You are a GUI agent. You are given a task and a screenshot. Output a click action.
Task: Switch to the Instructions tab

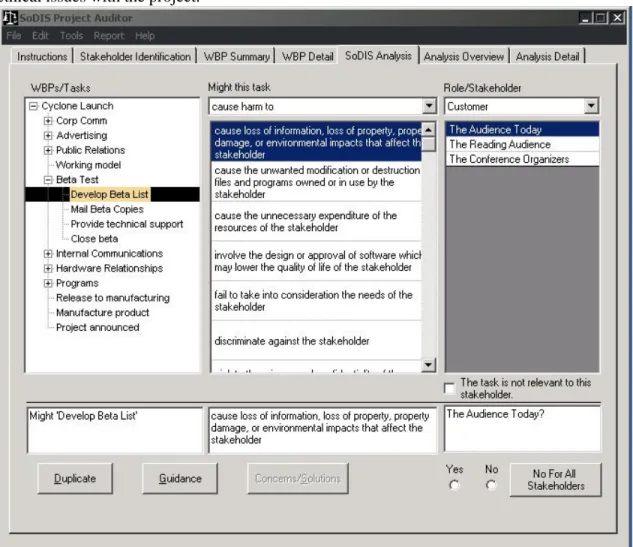pos(42,57)
